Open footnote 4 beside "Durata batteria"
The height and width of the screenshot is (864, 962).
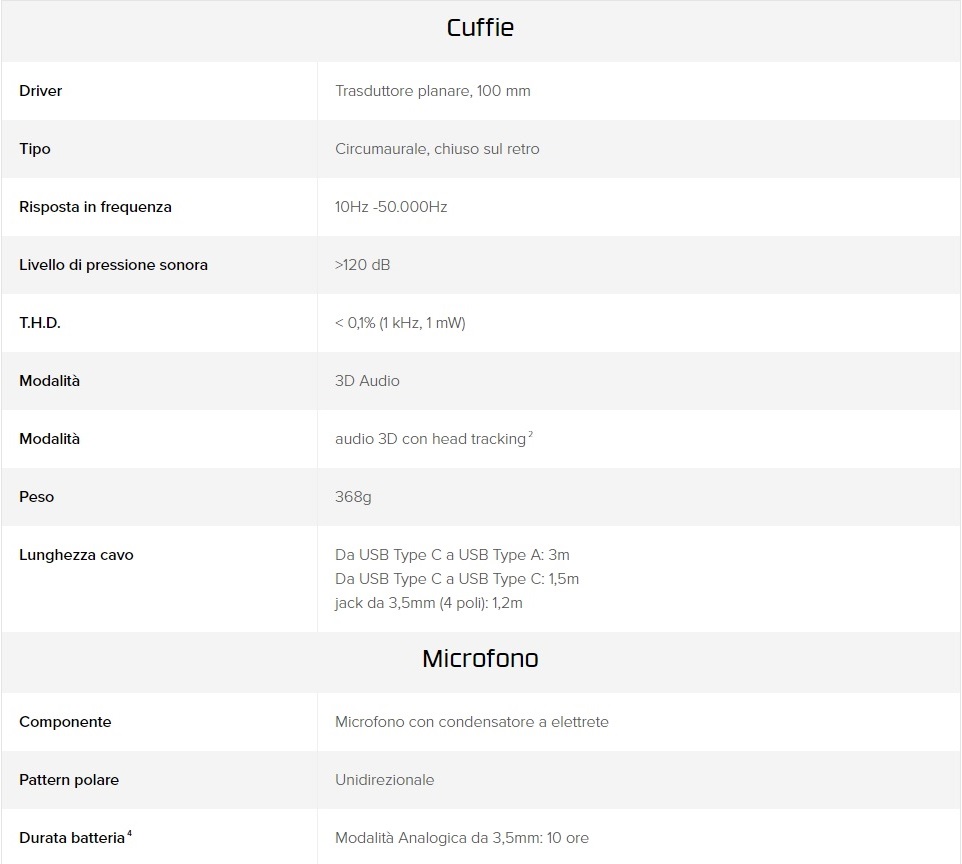(130, 833)
